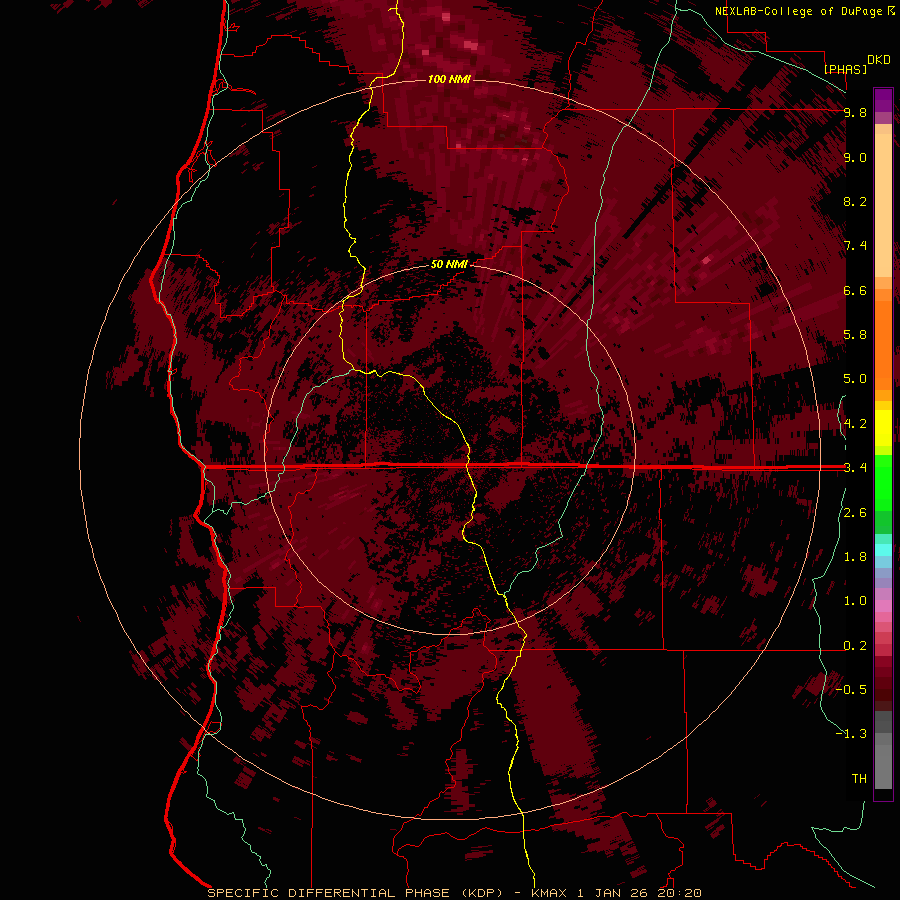Click the 0.2 scale label

tap(855, 646)
